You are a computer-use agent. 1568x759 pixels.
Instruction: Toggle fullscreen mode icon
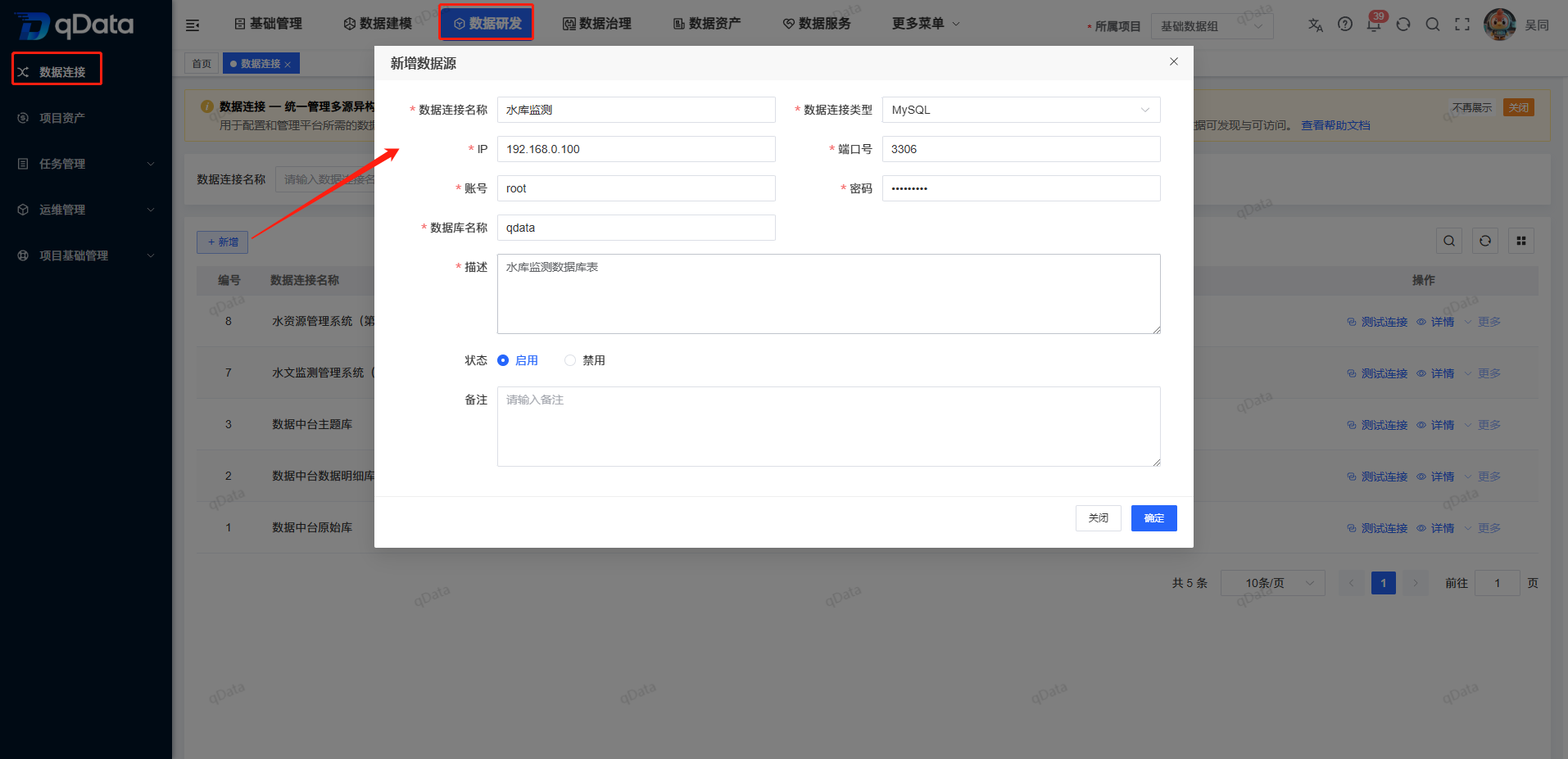[1462, 25]
